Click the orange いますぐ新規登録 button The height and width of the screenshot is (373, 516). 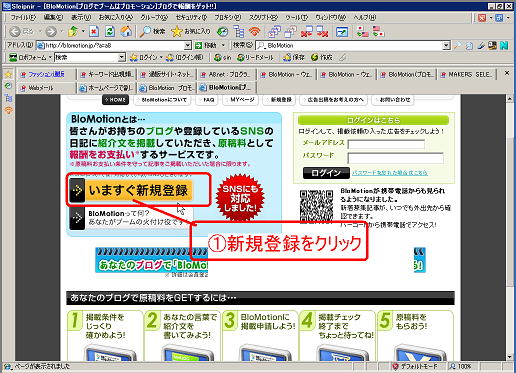point(131,190)
